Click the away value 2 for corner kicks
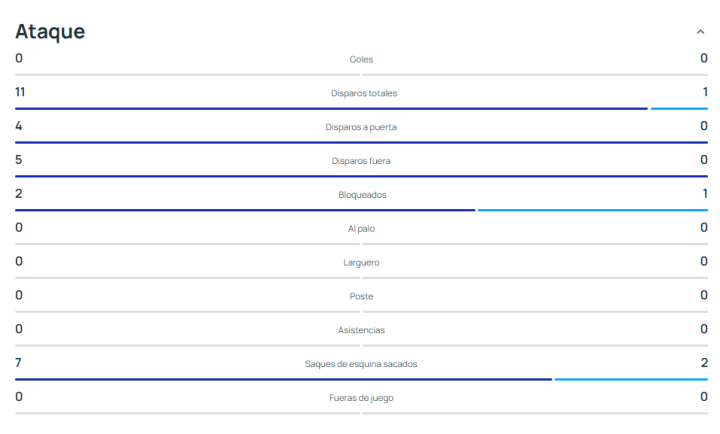This screenshot has height=434, width=720. pyautogui.click(x=704, y=362)
